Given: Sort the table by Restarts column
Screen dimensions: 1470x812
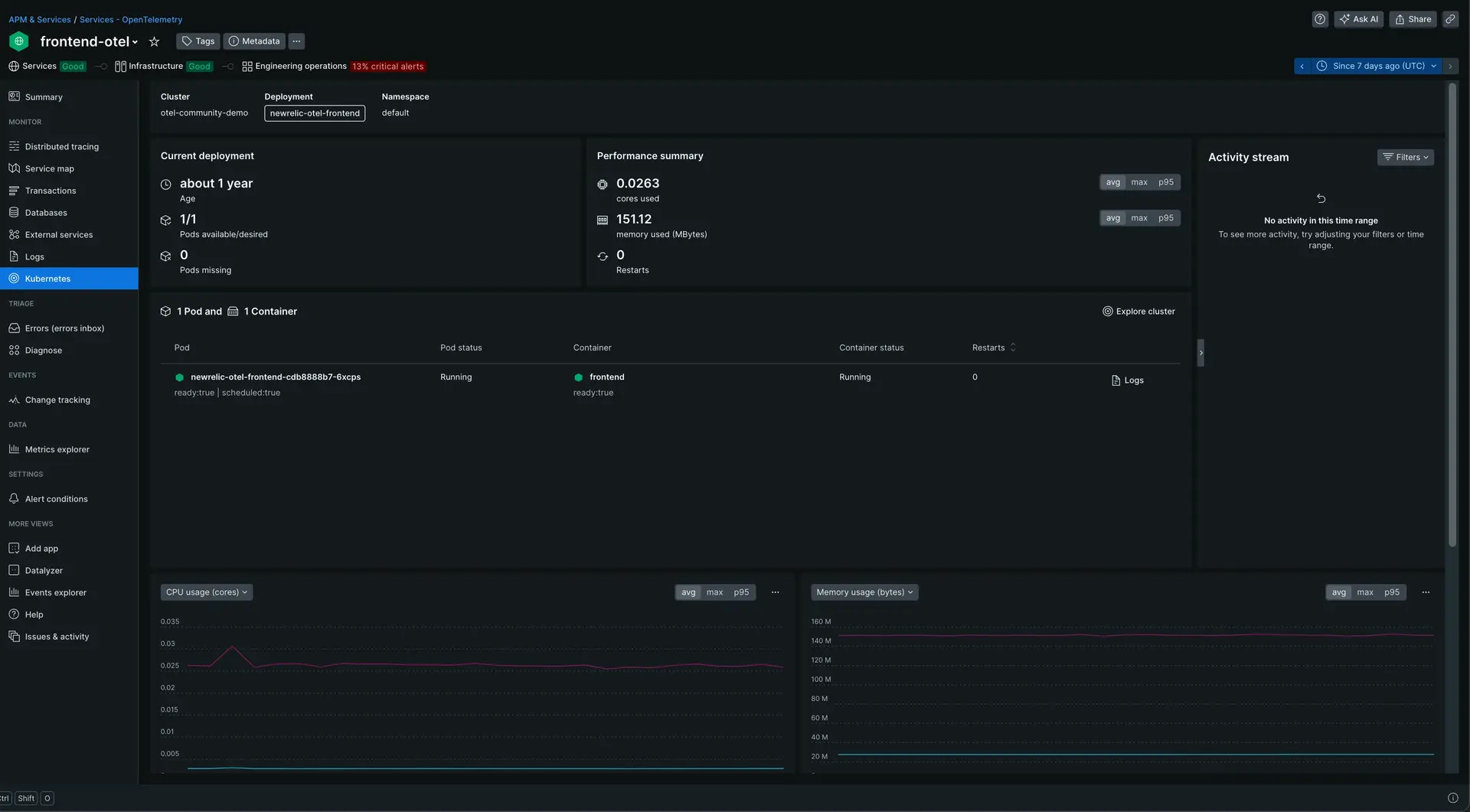Looking at the screenshot, I should click(994, 347).
